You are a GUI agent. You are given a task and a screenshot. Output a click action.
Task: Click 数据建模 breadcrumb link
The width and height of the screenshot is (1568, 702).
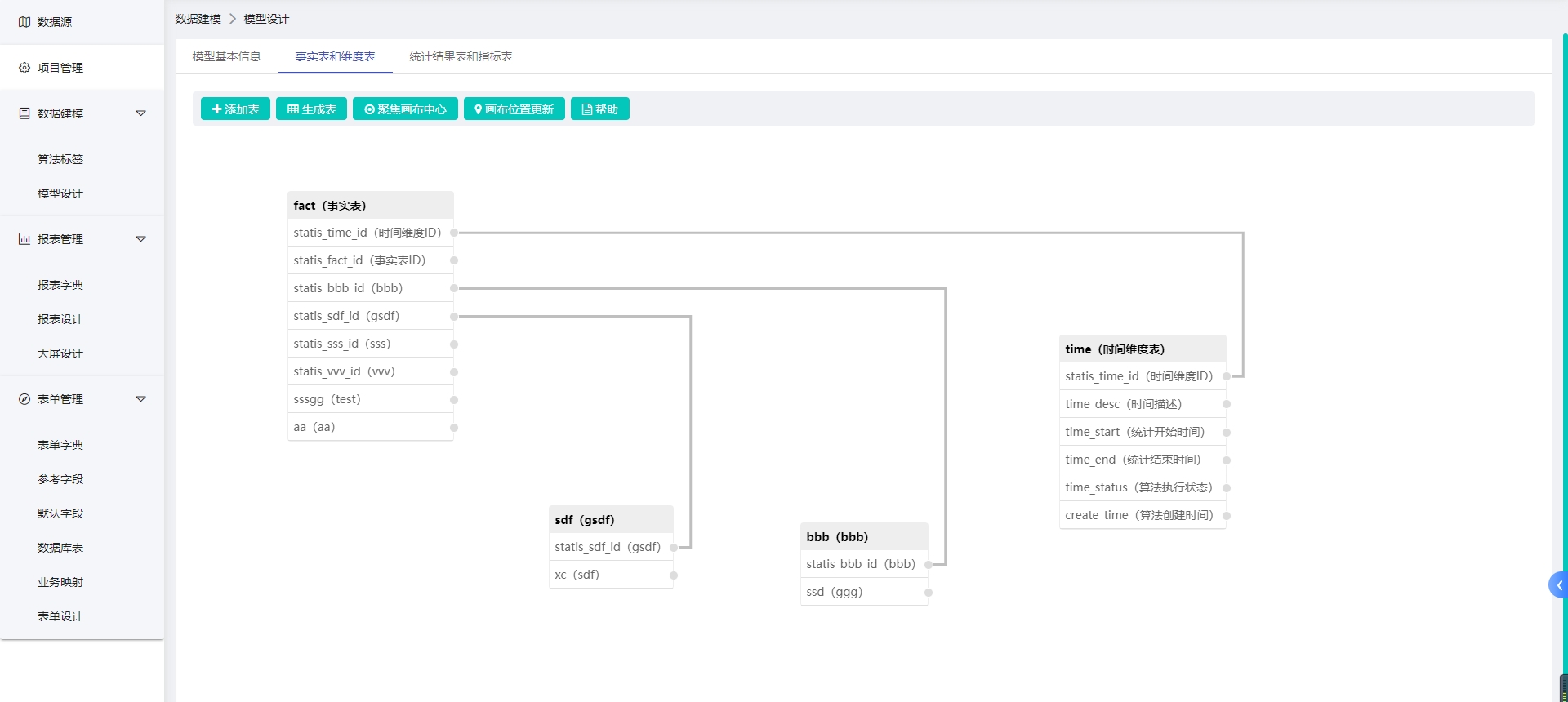tap(198, 19)
